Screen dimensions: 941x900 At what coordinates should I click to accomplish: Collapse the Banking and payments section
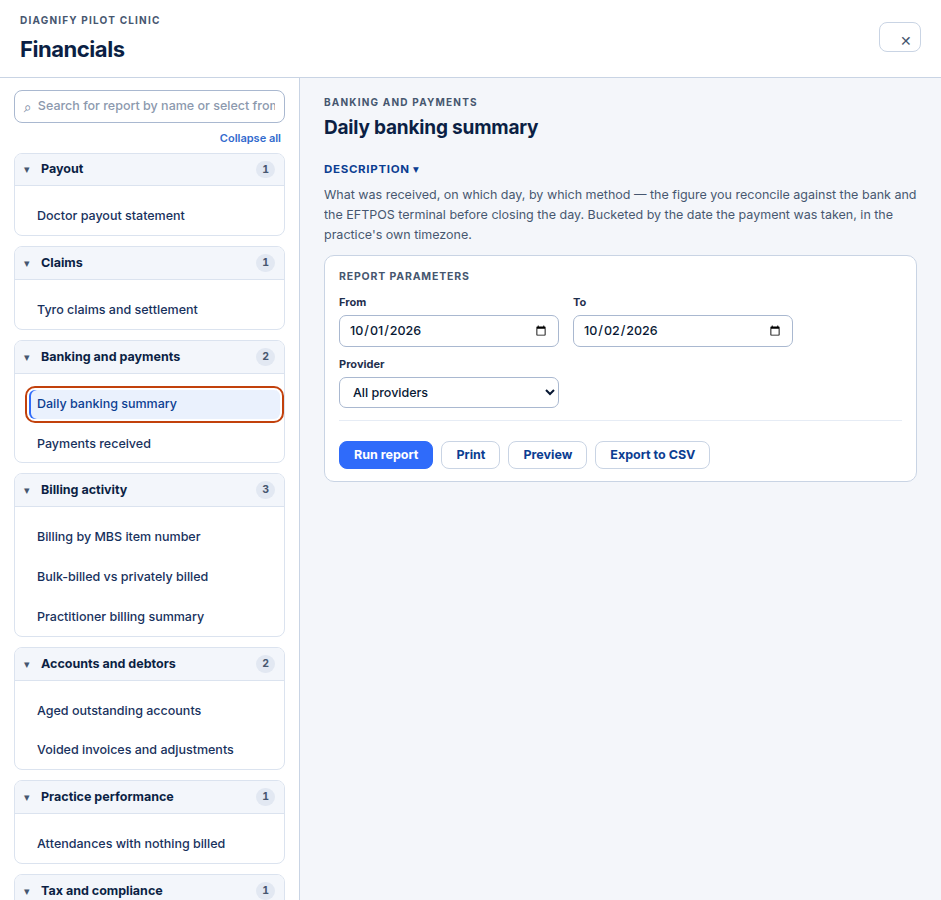click(149, 357)
